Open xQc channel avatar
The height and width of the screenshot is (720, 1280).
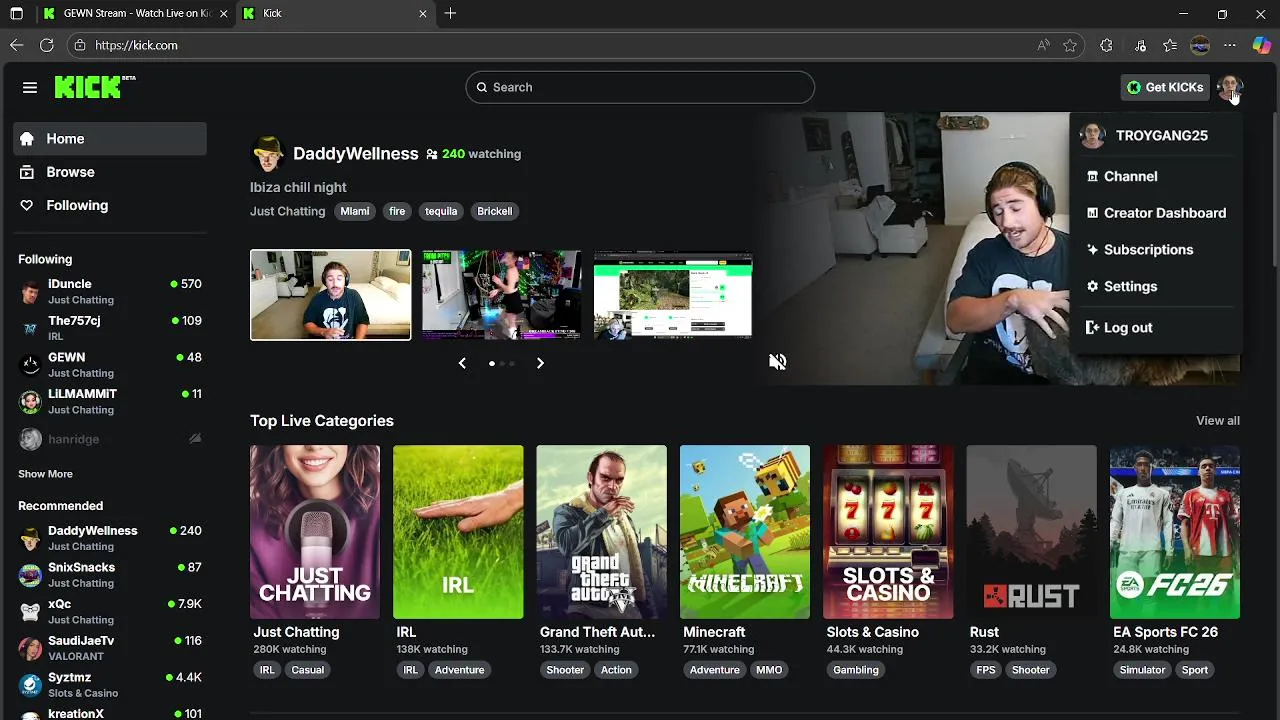point(31,611)
